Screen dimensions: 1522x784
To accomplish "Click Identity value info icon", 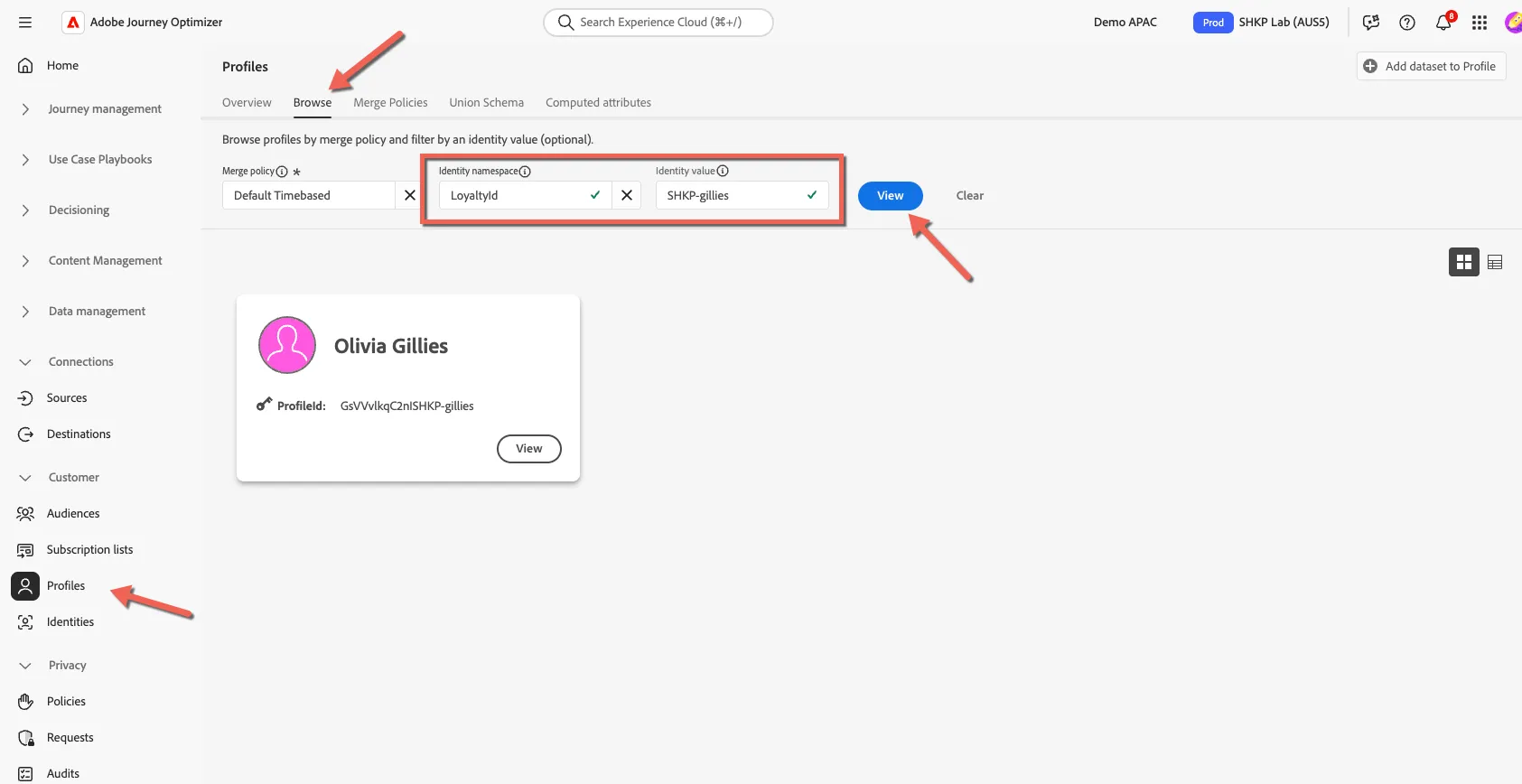I will pyautogui.click(x=723, y=171).
